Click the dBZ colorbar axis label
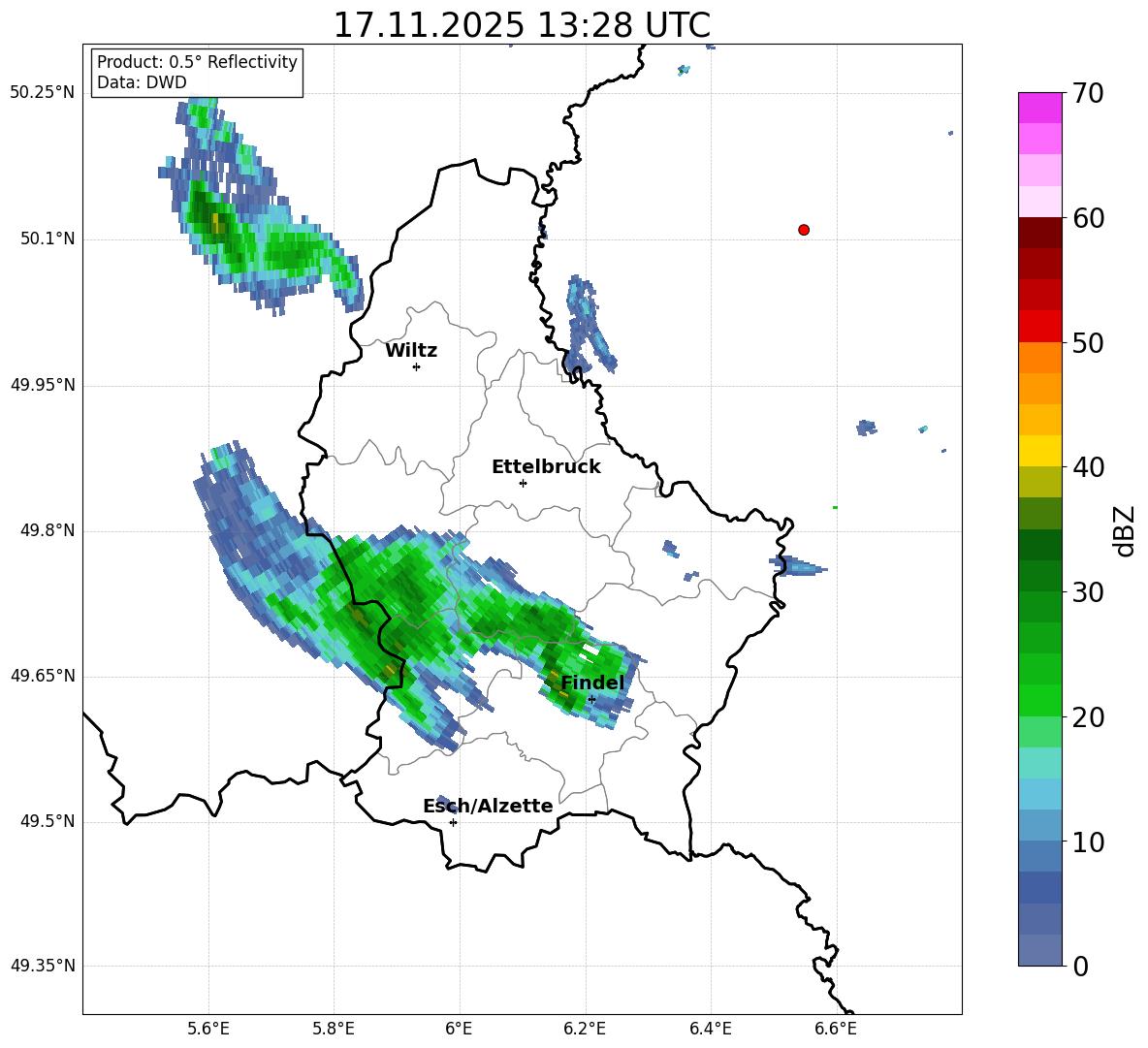Viewport: 1148px width, 1048px height. coord(1126,530)
